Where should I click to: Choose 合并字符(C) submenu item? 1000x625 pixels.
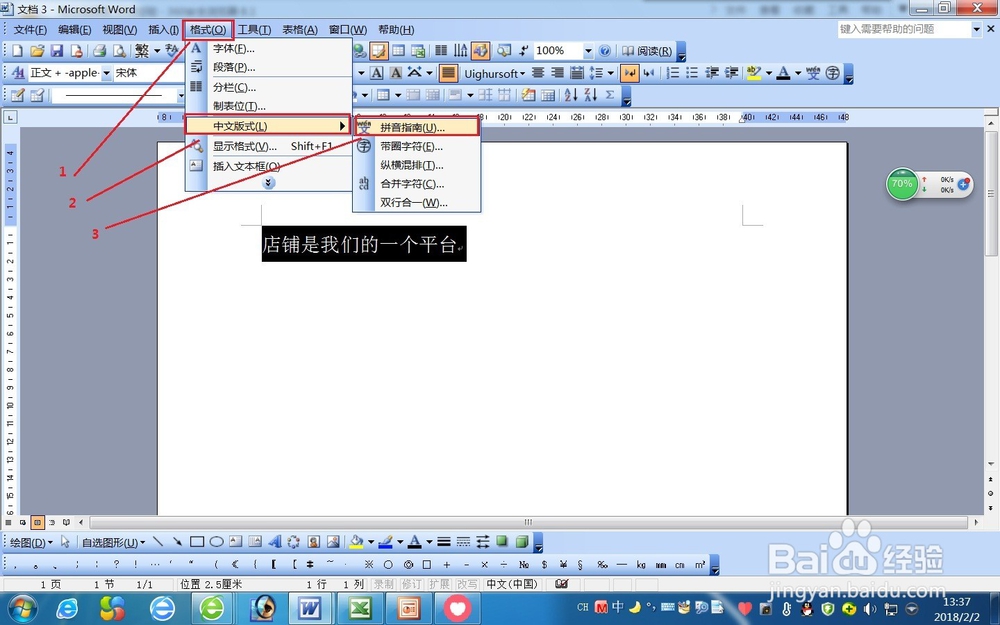click(x=416, y=184)
